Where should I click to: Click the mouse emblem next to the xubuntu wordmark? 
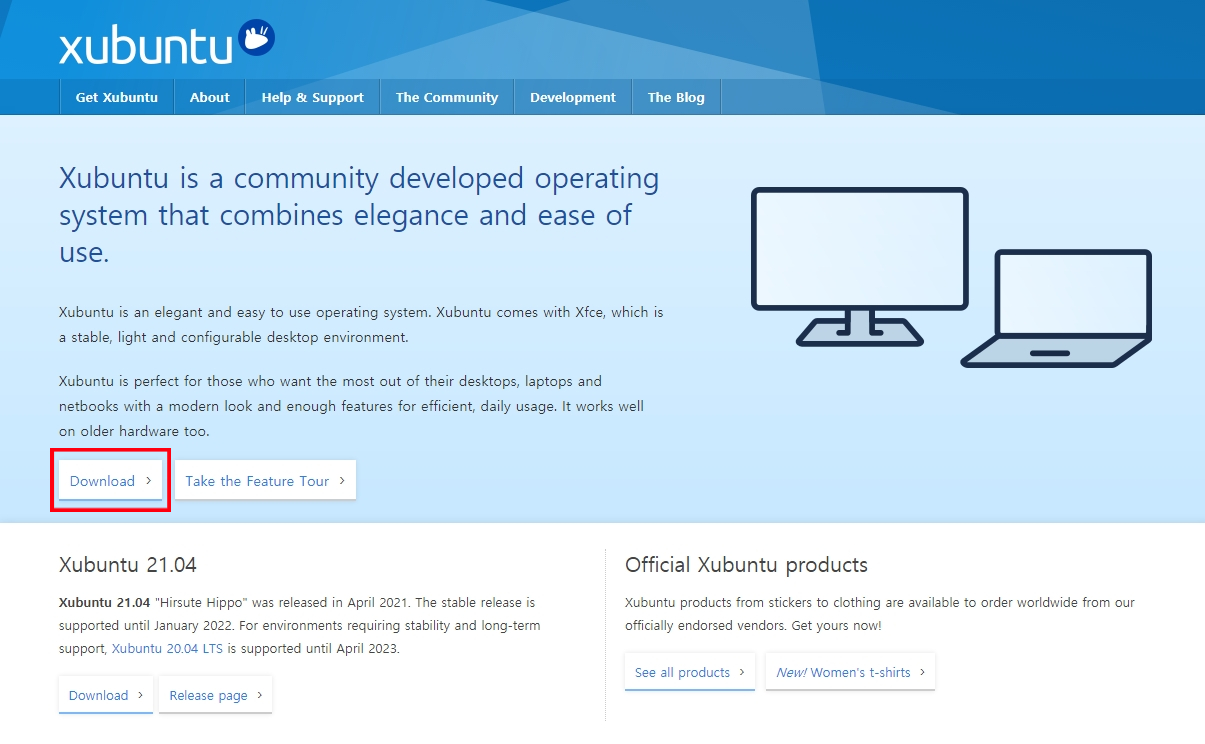tap(257, 39)
